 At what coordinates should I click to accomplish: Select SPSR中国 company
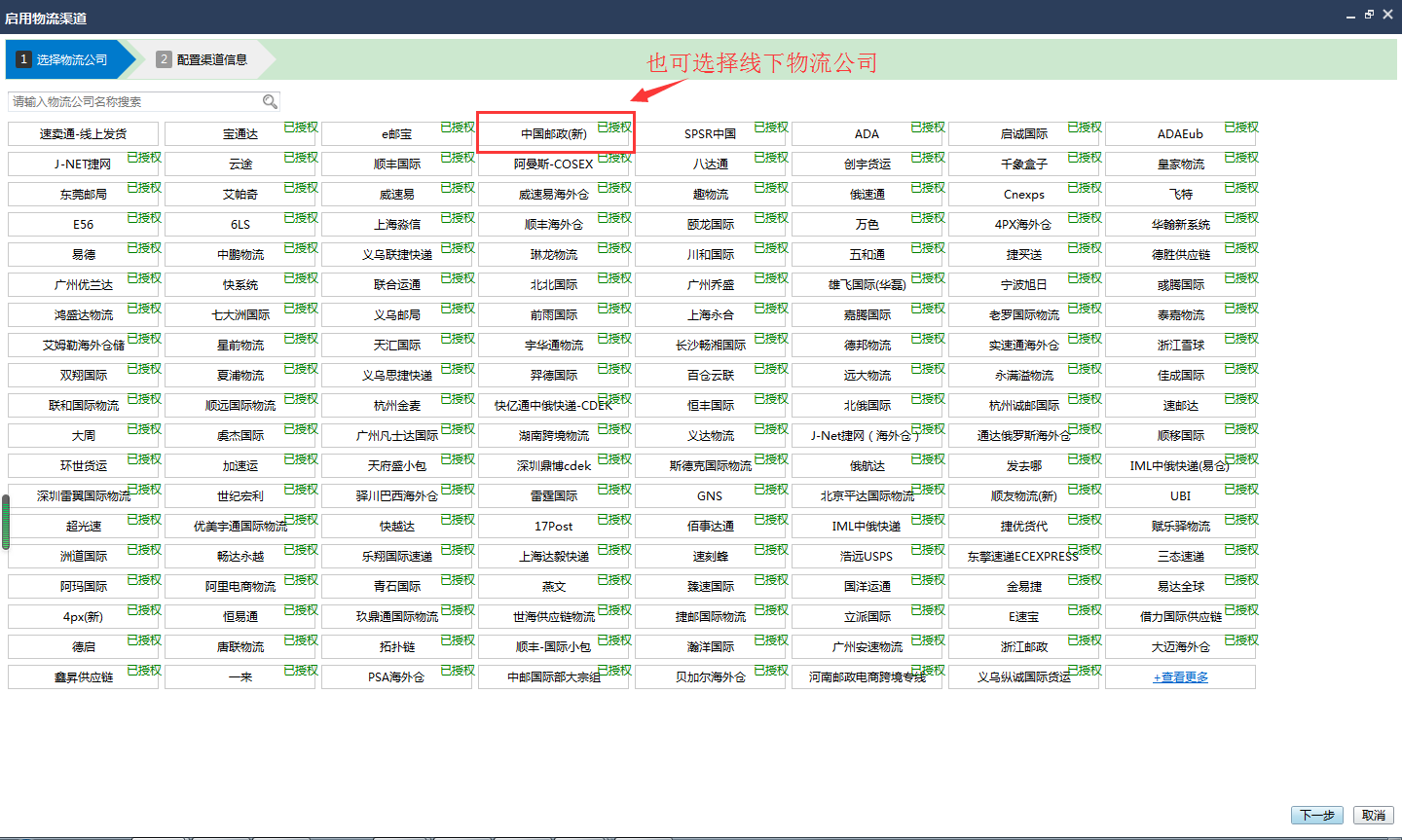point(711,134)
